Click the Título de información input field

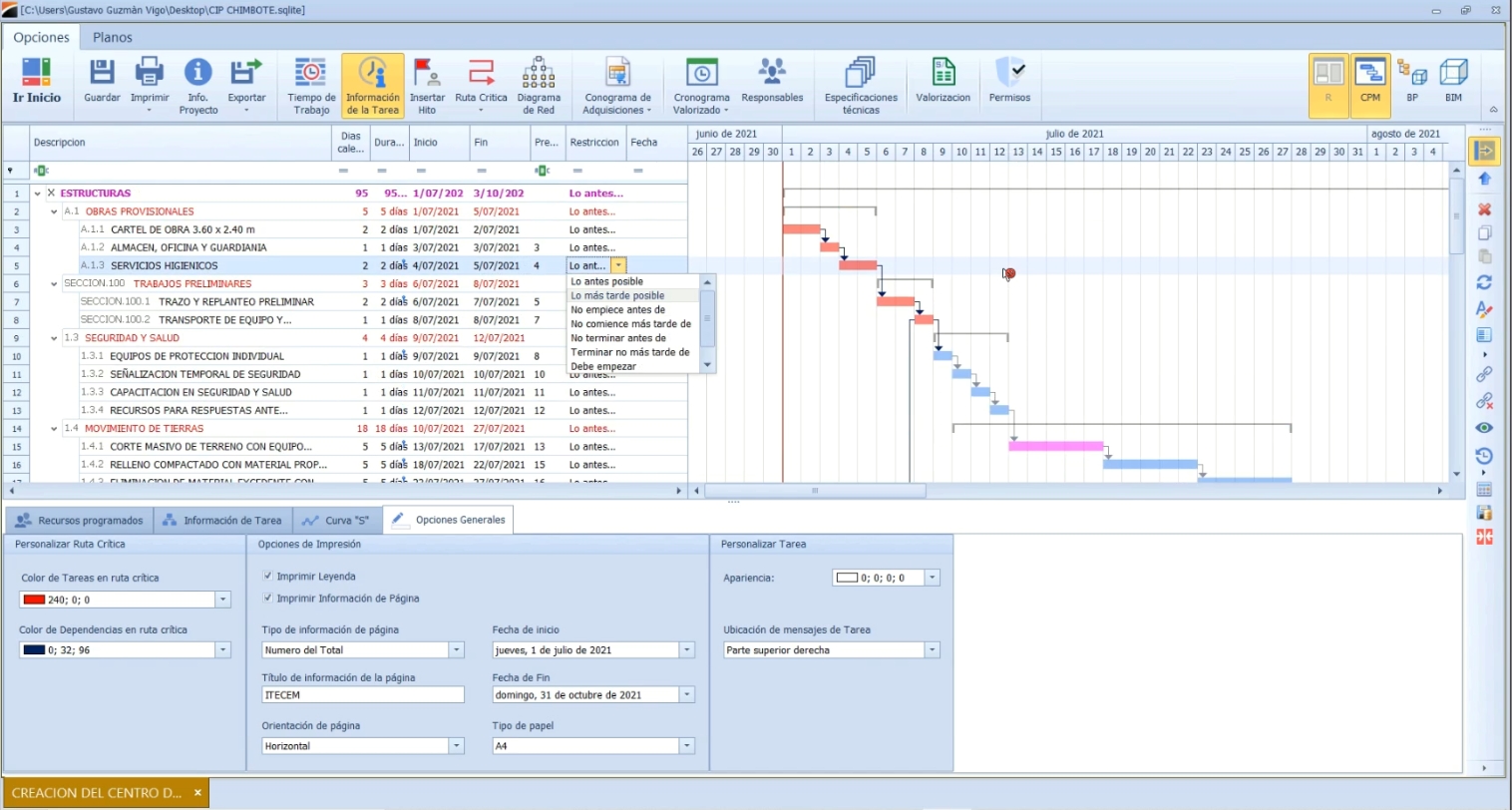coord(363,695)
